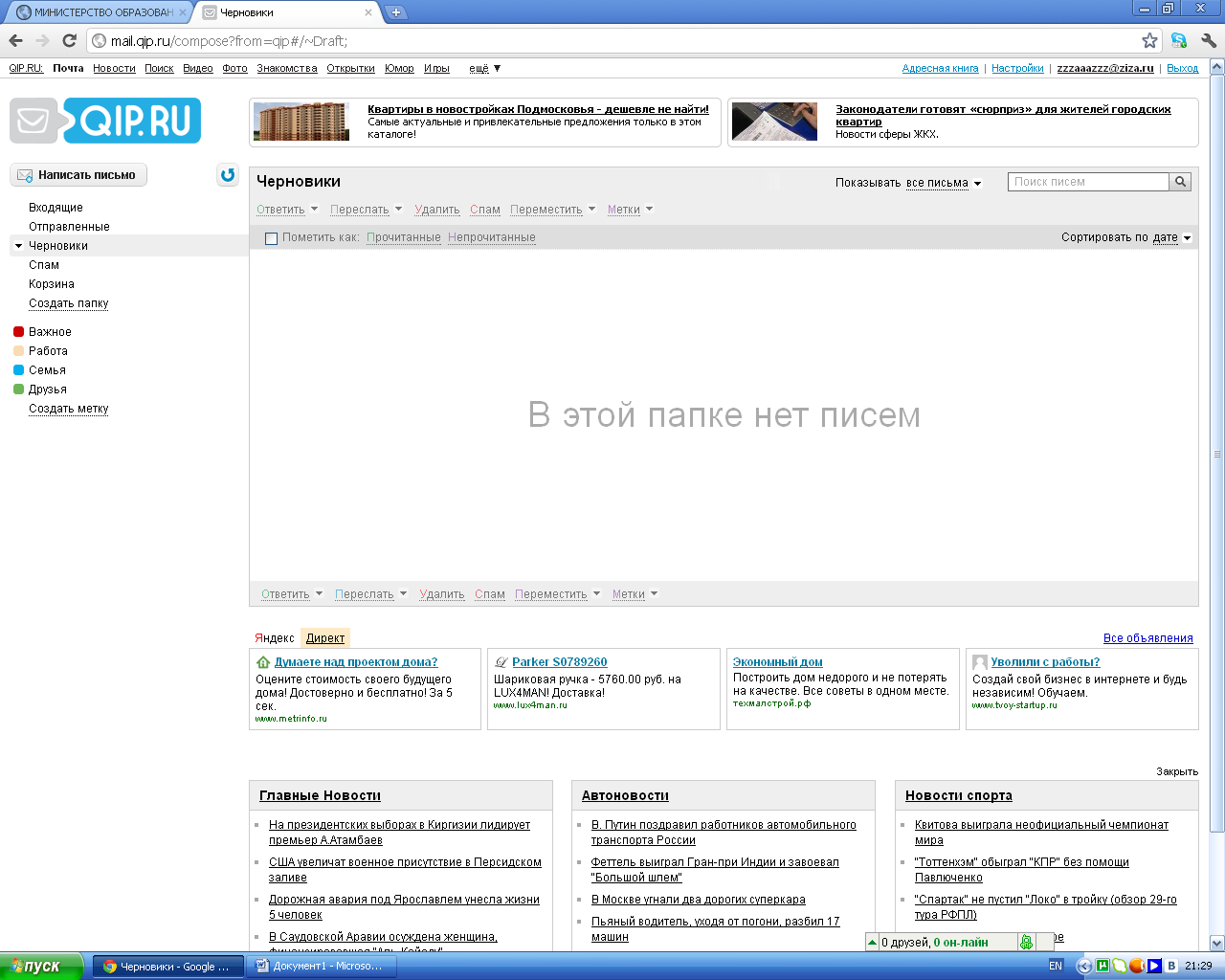
Task: Open the Сортировать по дате dropdown
Action: click(x=1172, y=237)
